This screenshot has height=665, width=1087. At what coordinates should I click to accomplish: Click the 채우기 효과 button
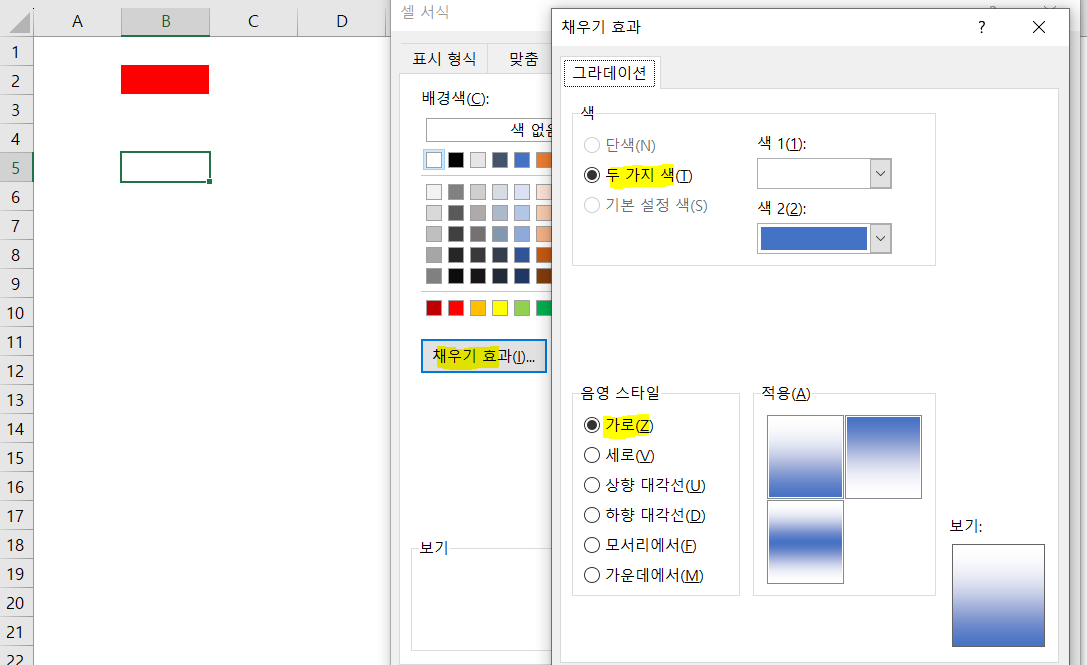coord(483,355)
